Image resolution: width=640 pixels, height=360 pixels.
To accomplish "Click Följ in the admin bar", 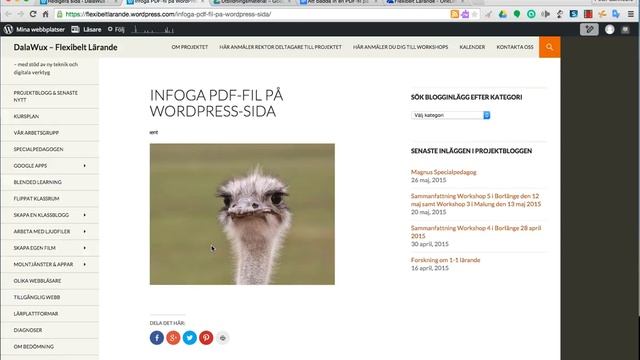I will (116, 29).
